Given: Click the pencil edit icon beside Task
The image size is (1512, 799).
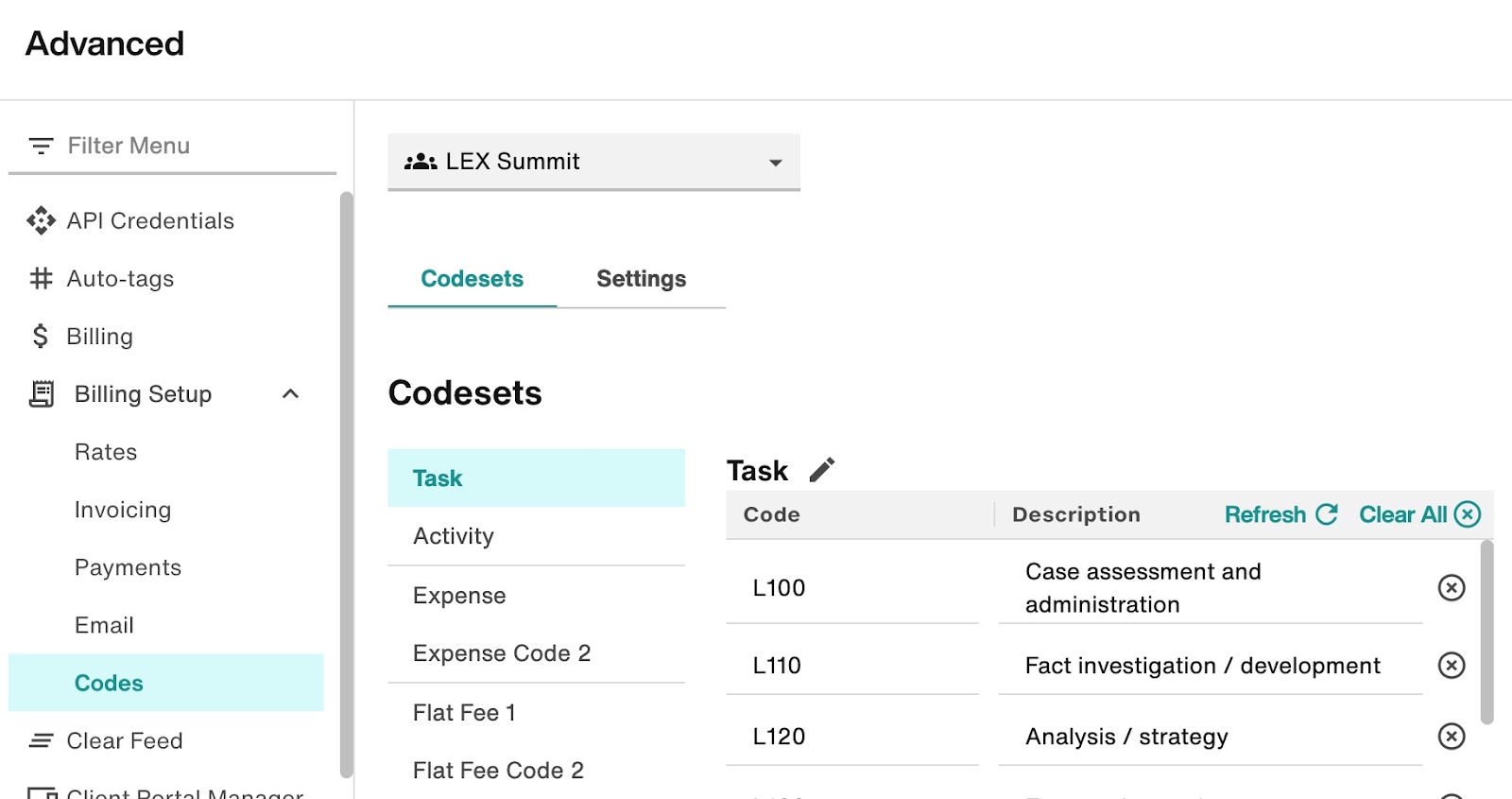Looking at the screenshot, I should tap(822, 470).
